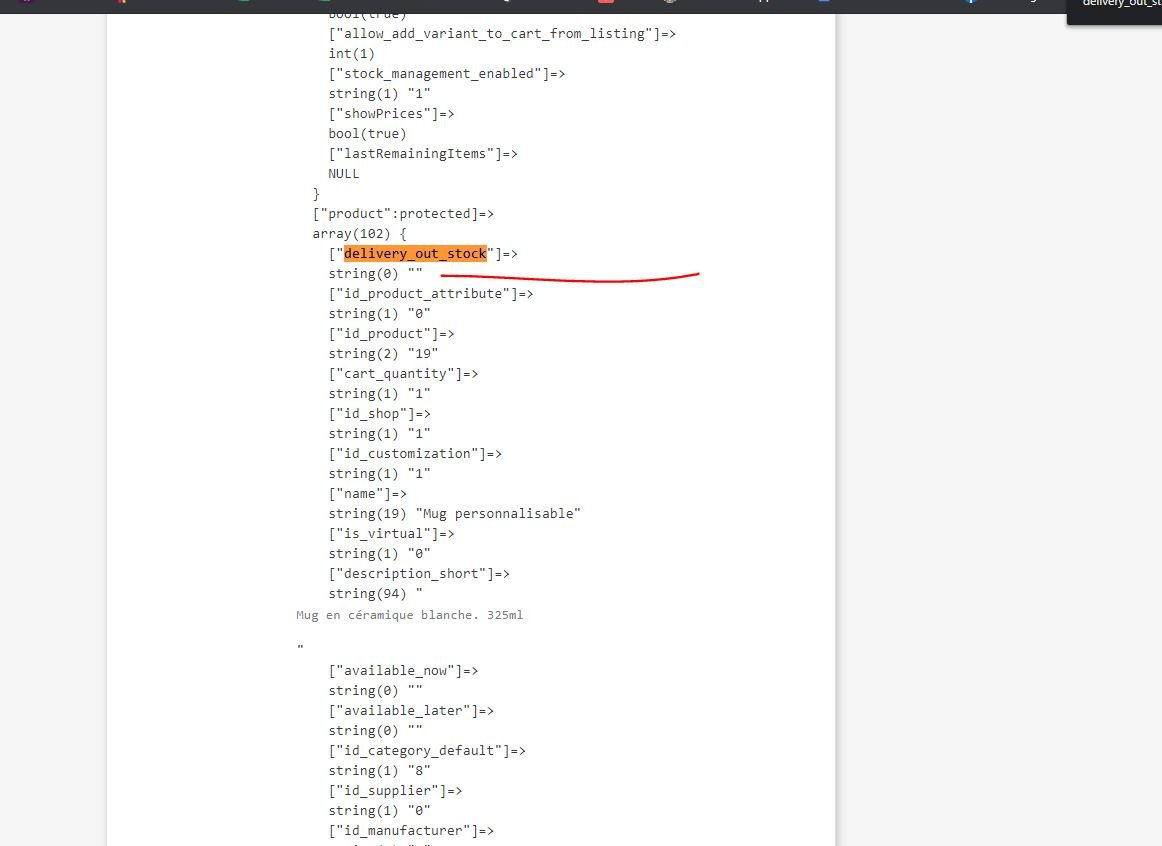Click the id_shop key line
This screenshot has width=1162, height=846.
coord(379,413)
